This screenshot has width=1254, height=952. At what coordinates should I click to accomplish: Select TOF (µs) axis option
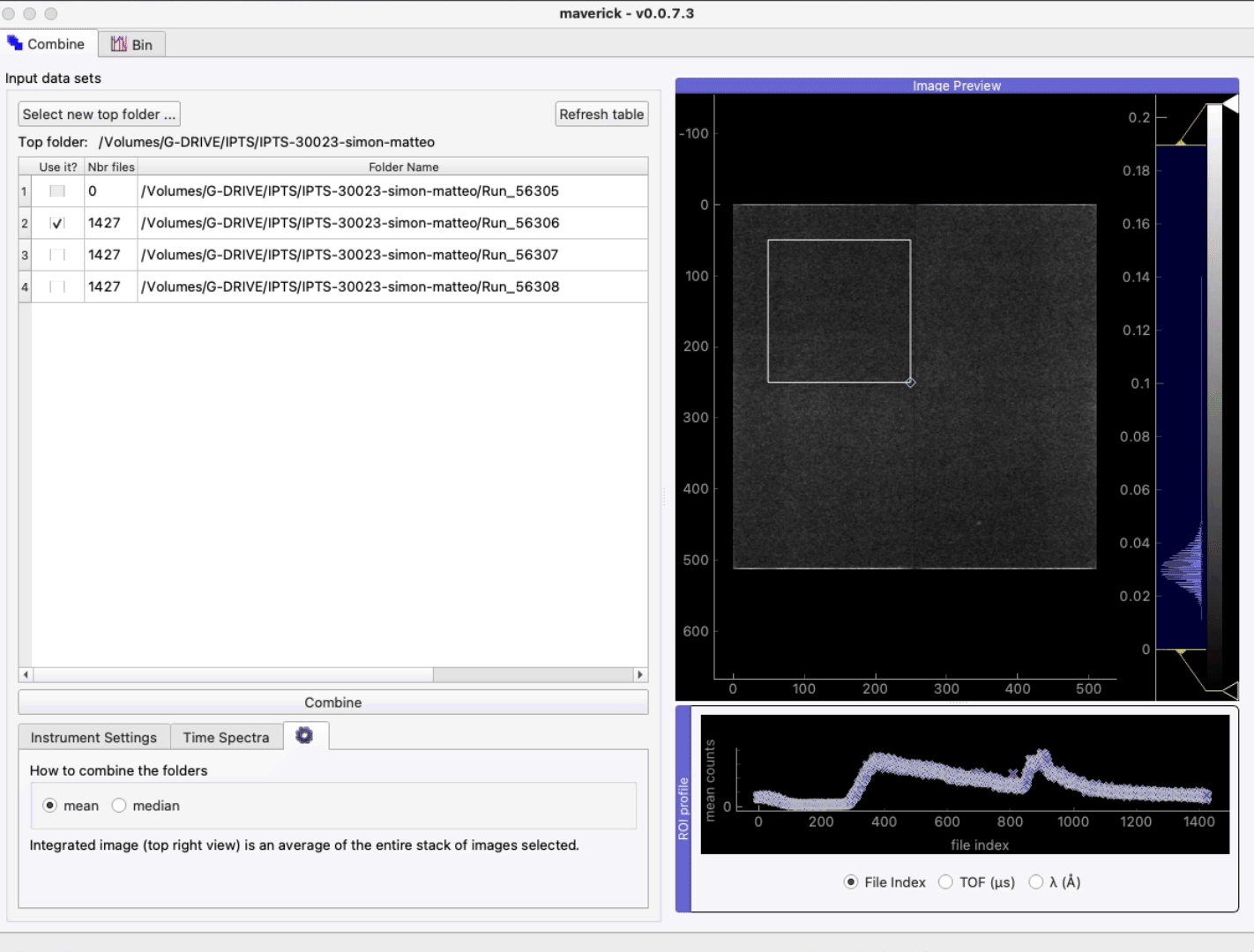click(x=945, y=882)
